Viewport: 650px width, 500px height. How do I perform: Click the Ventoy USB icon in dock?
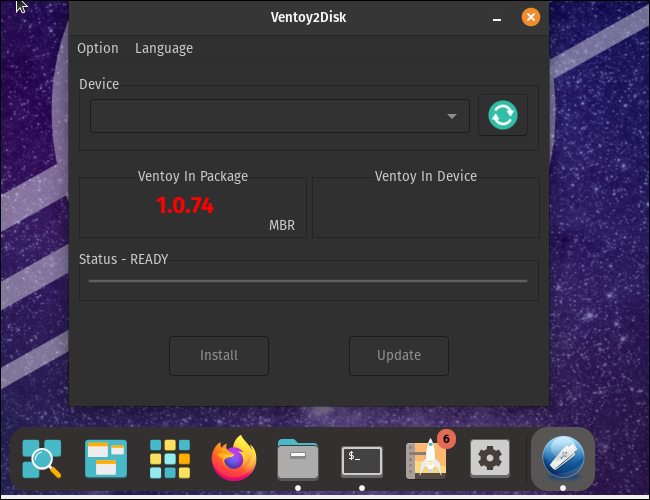[x=563, y=458]
